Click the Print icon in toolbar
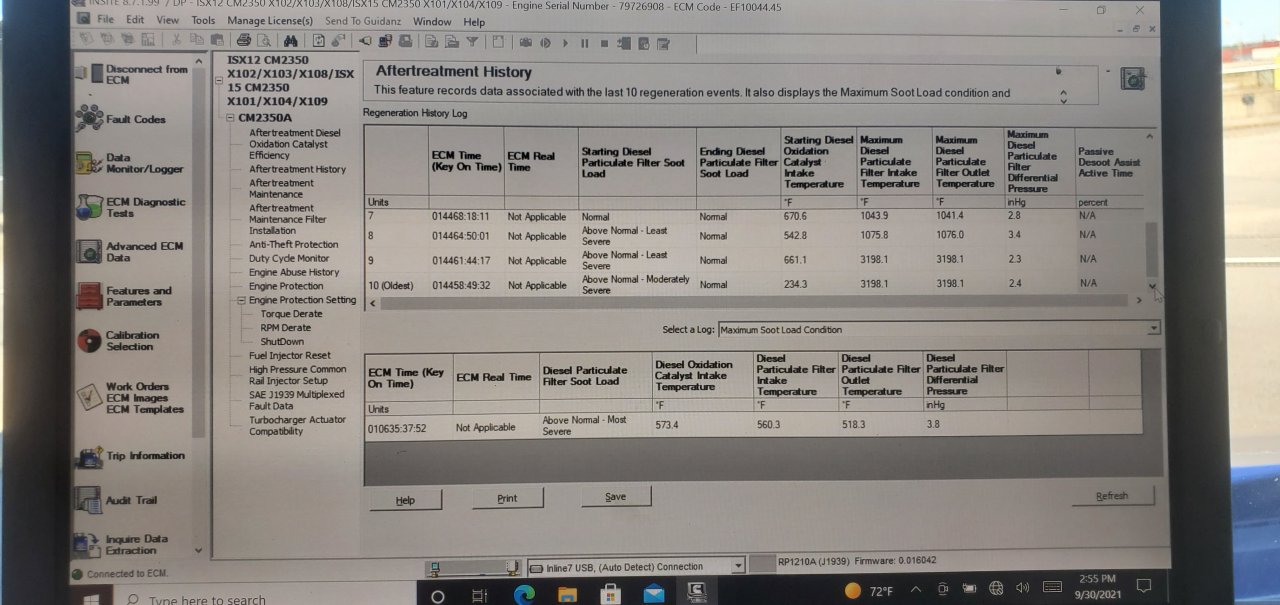Screen dimensions: 1280x605 pyautogui.click(x=243, y=42)
